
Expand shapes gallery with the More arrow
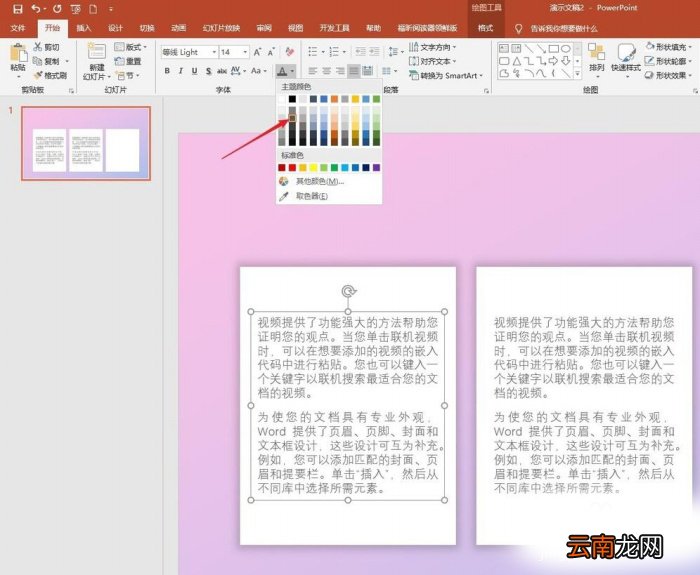coord(578,74)
